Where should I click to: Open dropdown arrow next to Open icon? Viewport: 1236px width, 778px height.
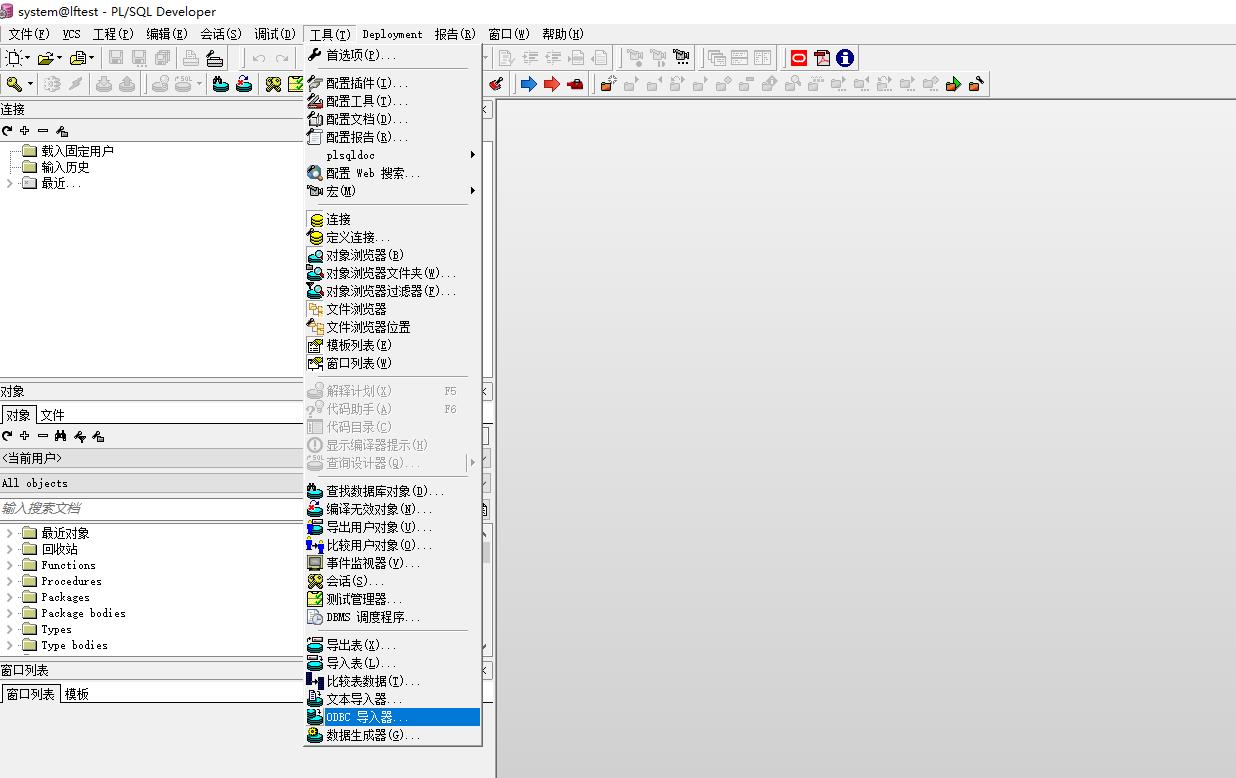point(60,58)
